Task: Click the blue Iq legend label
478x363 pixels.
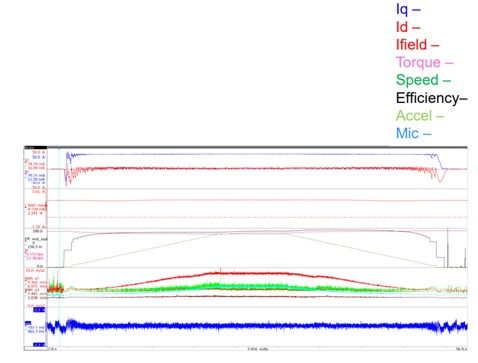Action: (x=408, y=9)
